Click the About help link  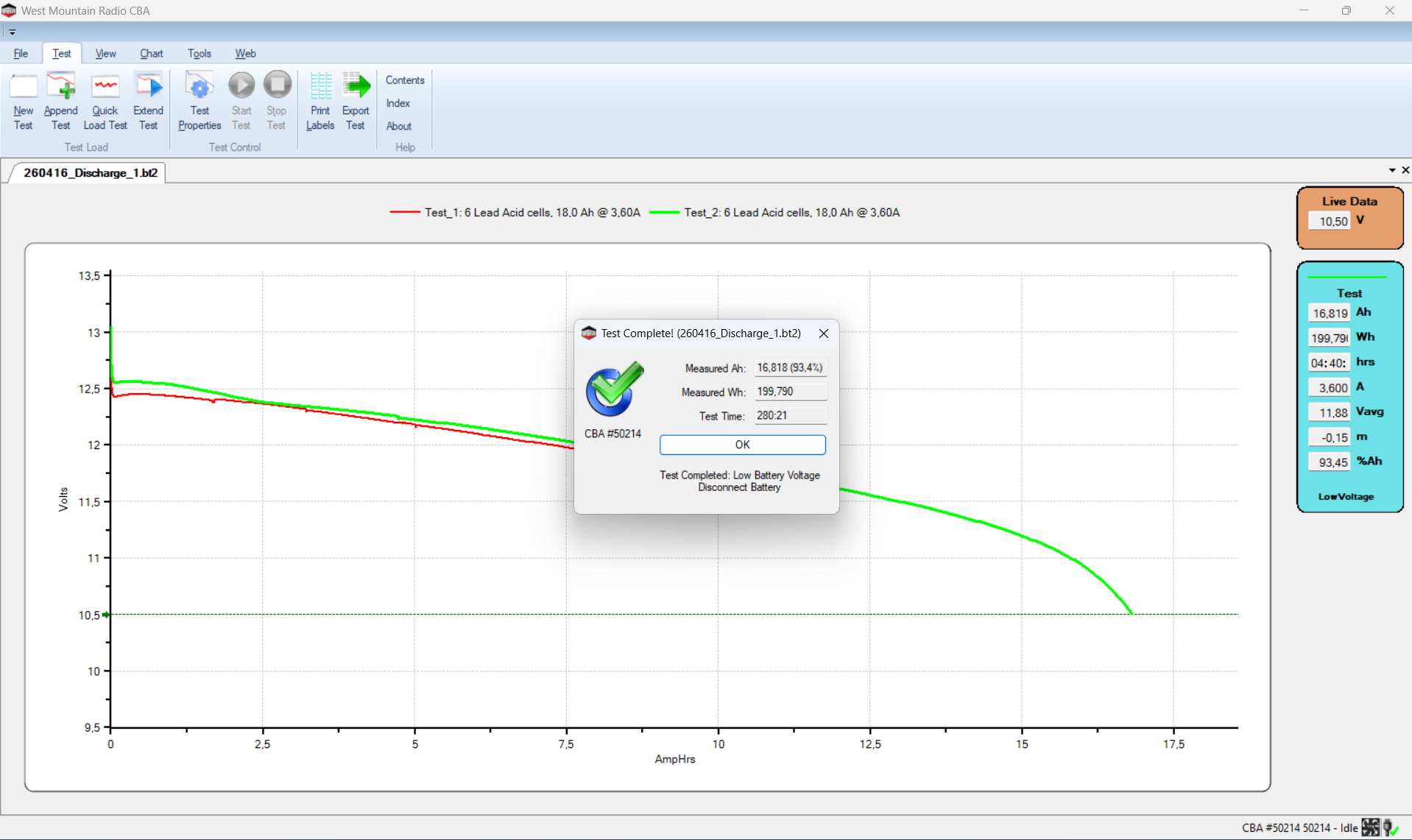tap(398, 126)
